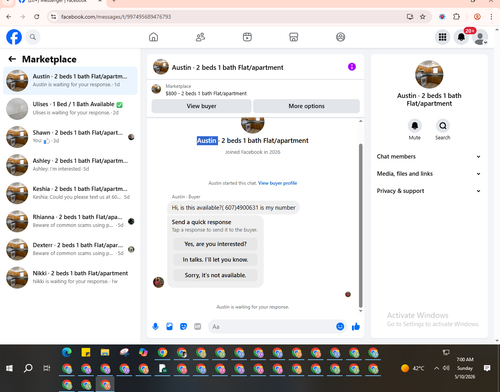The image size is (500, 392).
Task: Open the Groups icon in the top nav
Action: point(340,37)
